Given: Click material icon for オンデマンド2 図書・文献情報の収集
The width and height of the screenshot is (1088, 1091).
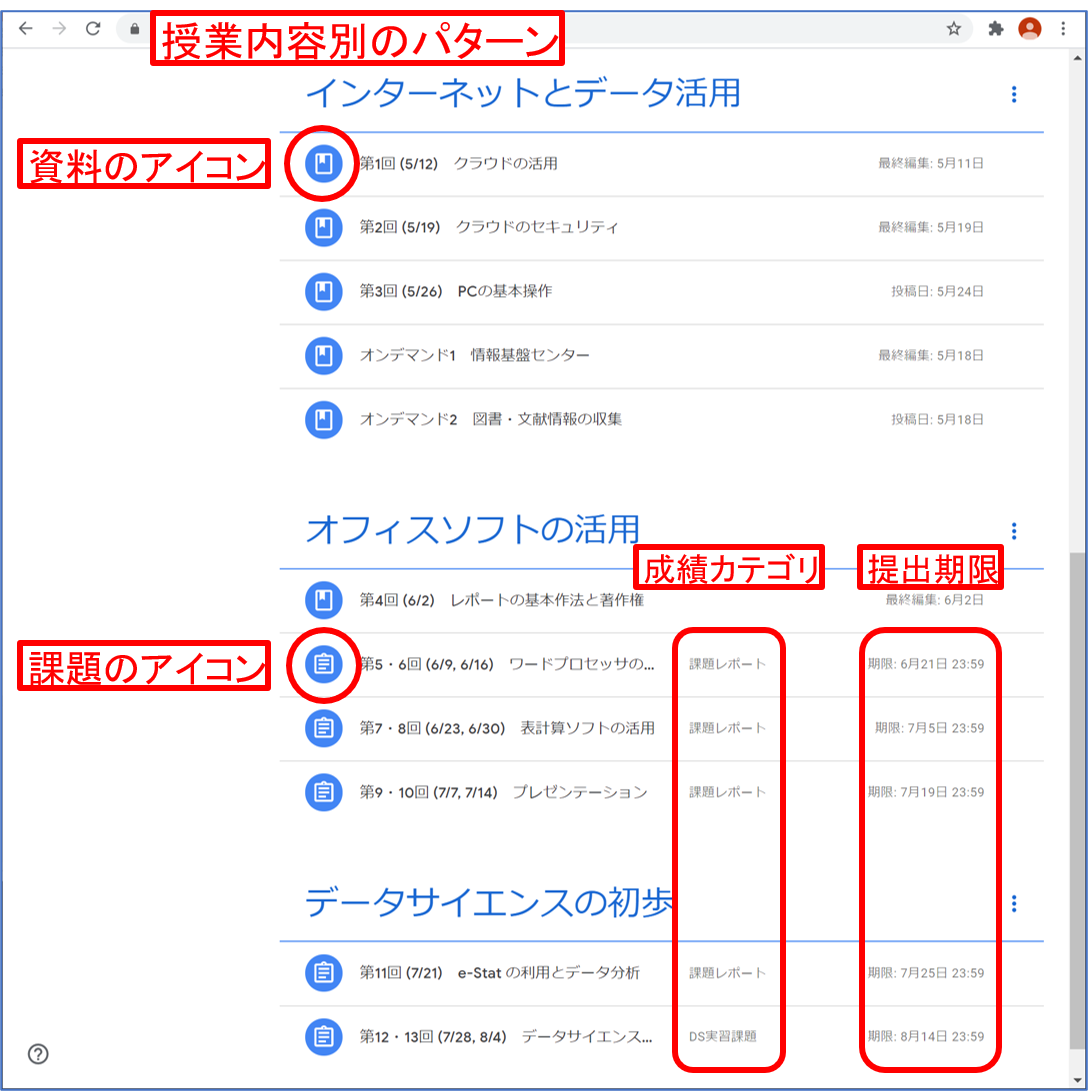Looking at the screenshot, I should click(323, 420).
